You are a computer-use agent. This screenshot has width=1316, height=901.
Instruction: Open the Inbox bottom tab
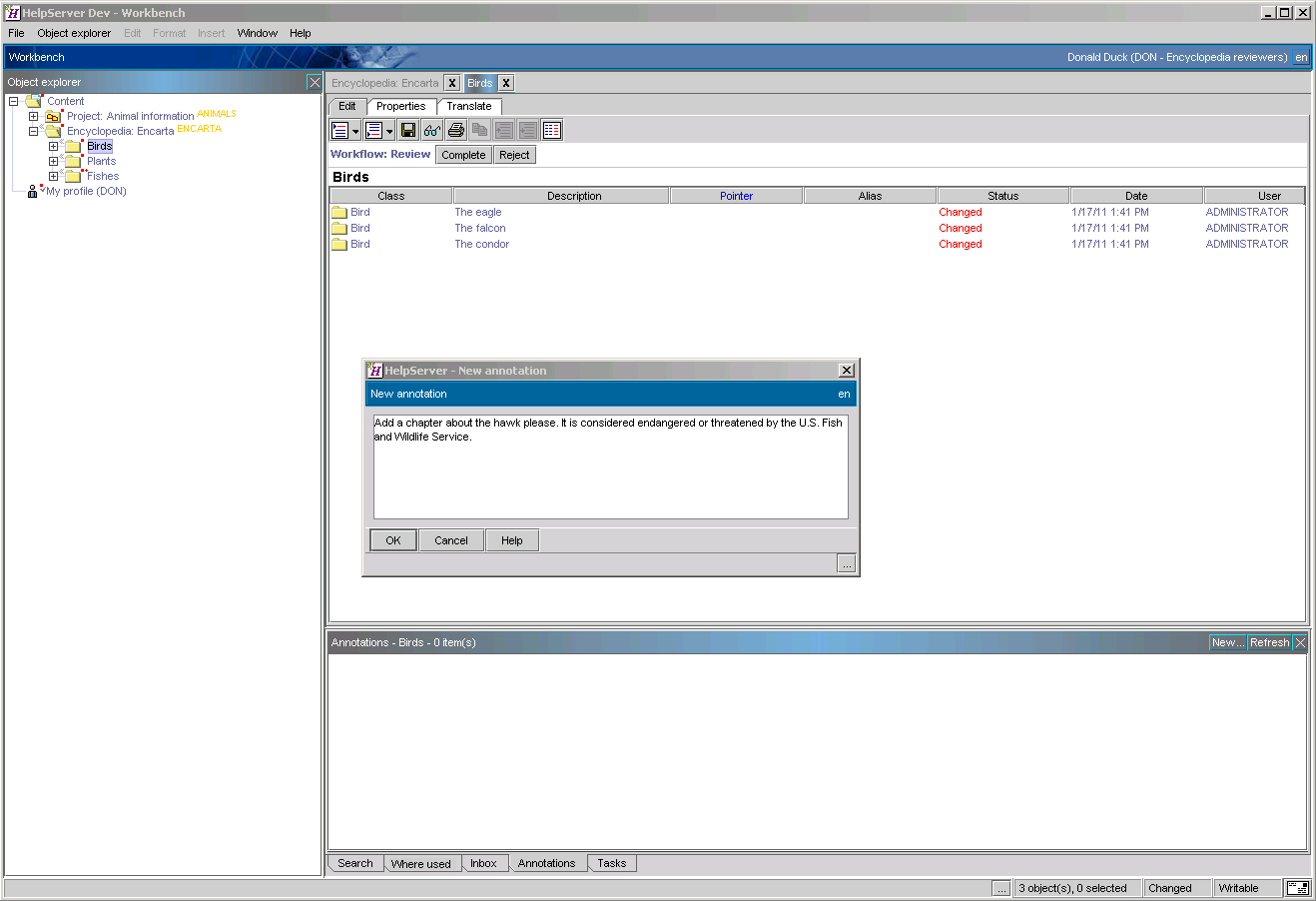click(x=483, y=863)
